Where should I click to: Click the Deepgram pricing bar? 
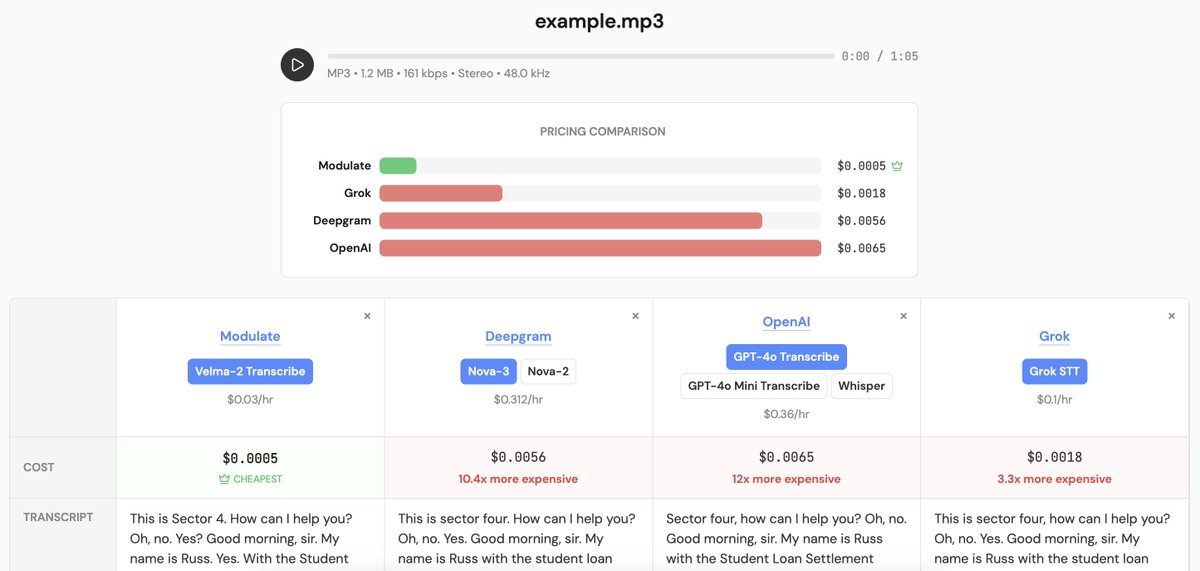pyautogui.click(x=571, y=221)
